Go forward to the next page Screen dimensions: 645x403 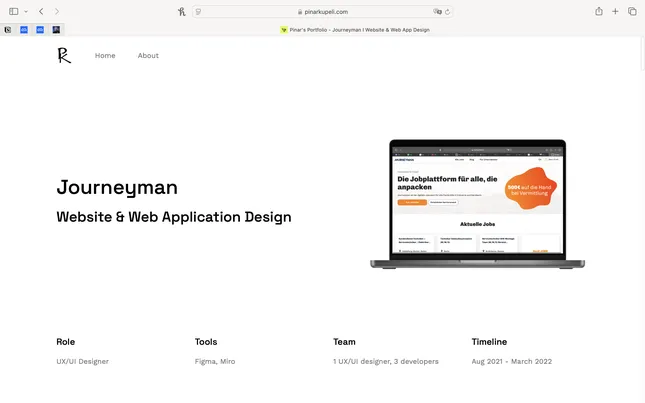[x=57, y=12]
